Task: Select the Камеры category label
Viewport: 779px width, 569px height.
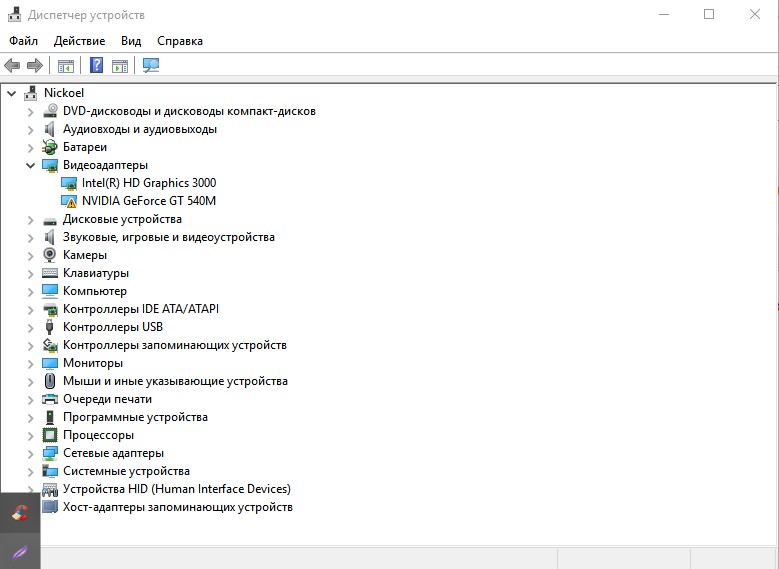Action: pos(85,255)
